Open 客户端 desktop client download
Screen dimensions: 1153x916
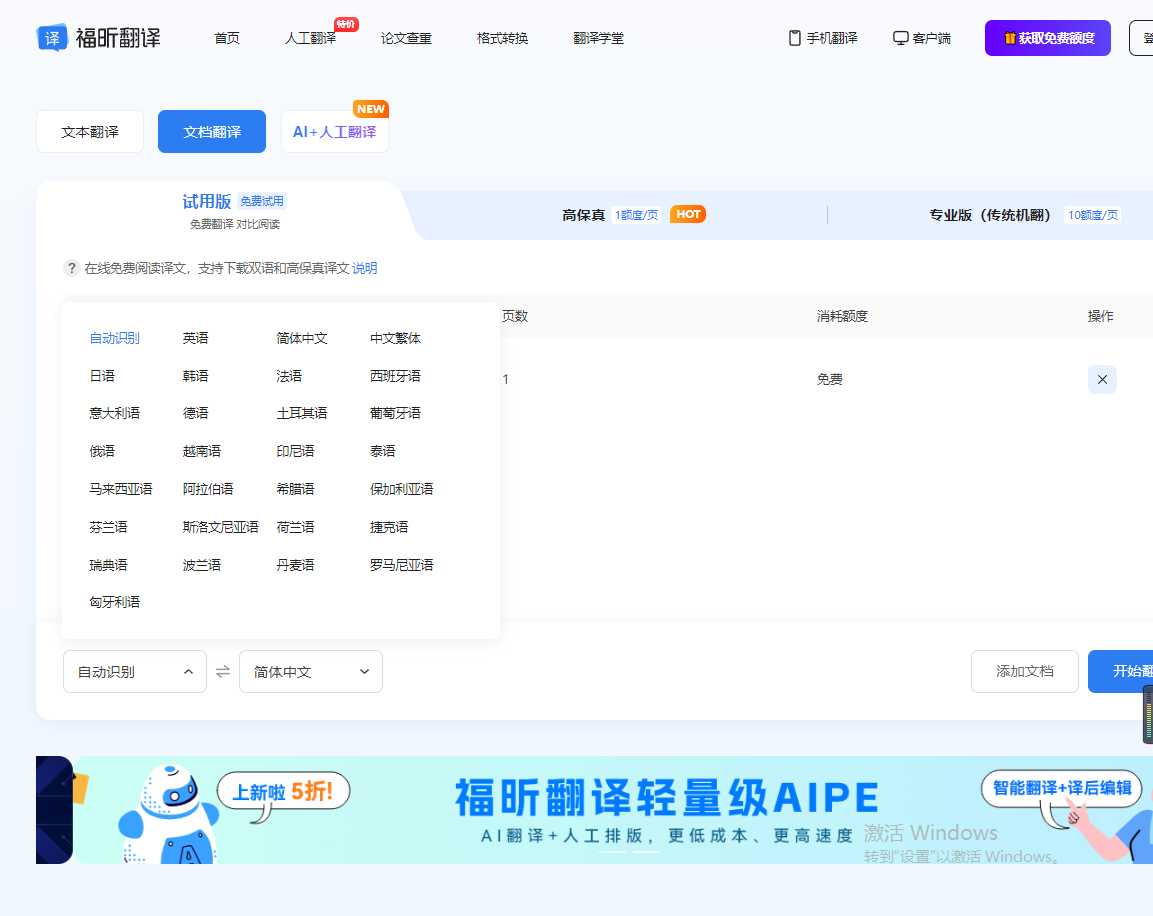[x=921, y=38]
